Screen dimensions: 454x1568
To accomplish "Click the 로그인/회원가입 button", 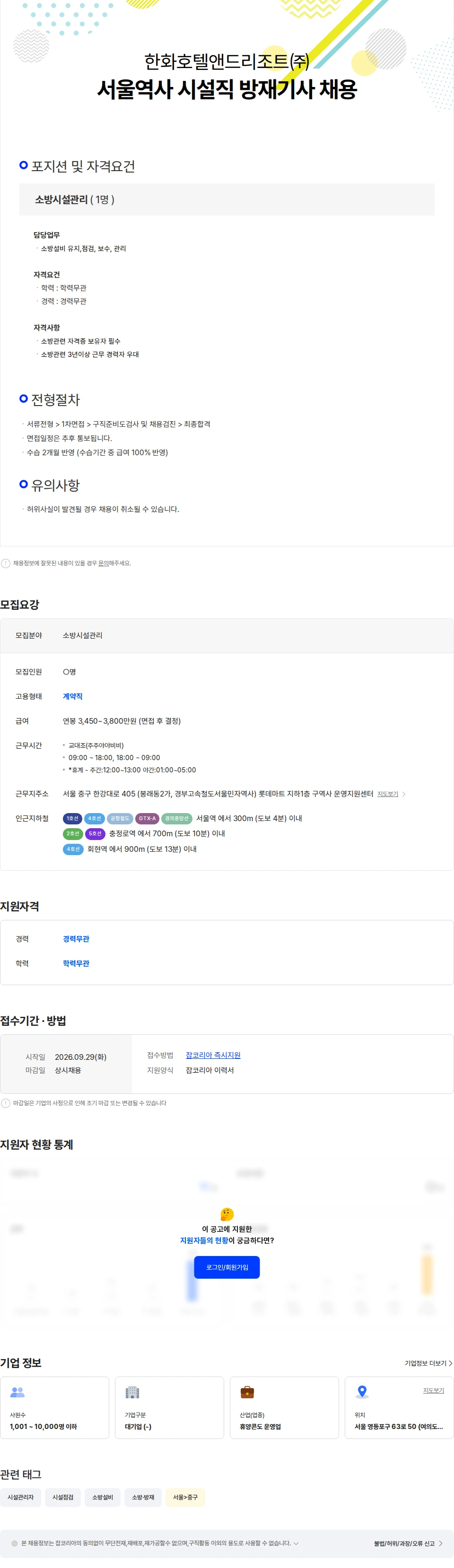I will (227, 1267).
